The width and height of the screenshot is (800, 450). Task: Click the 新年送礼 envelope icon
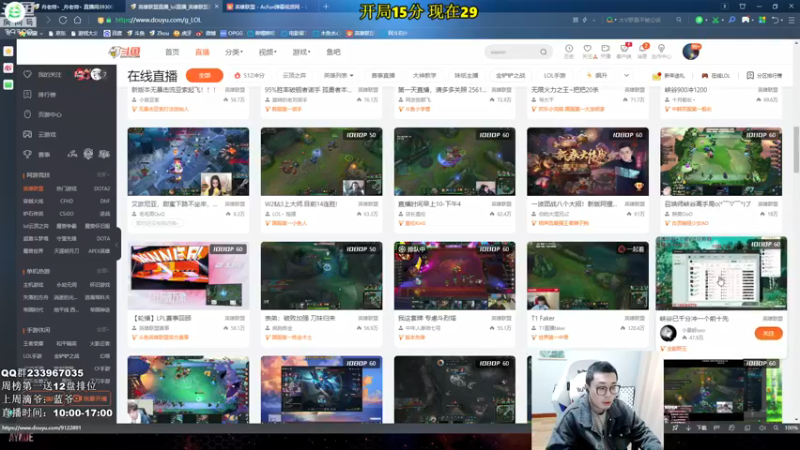[x=657, y=76]
